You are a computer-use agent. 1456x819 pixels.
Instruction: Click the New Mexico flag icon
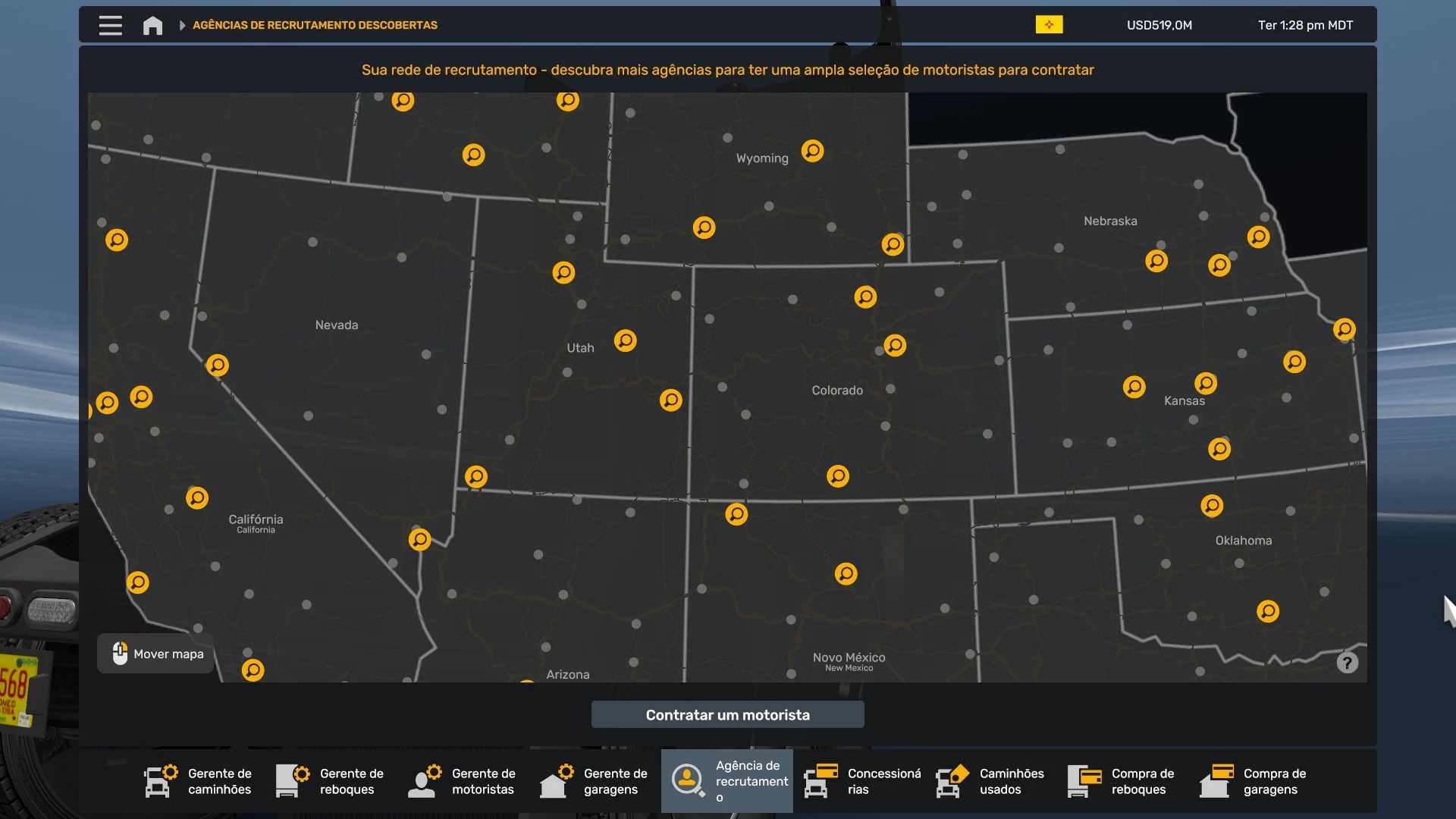coord(1049,25)
